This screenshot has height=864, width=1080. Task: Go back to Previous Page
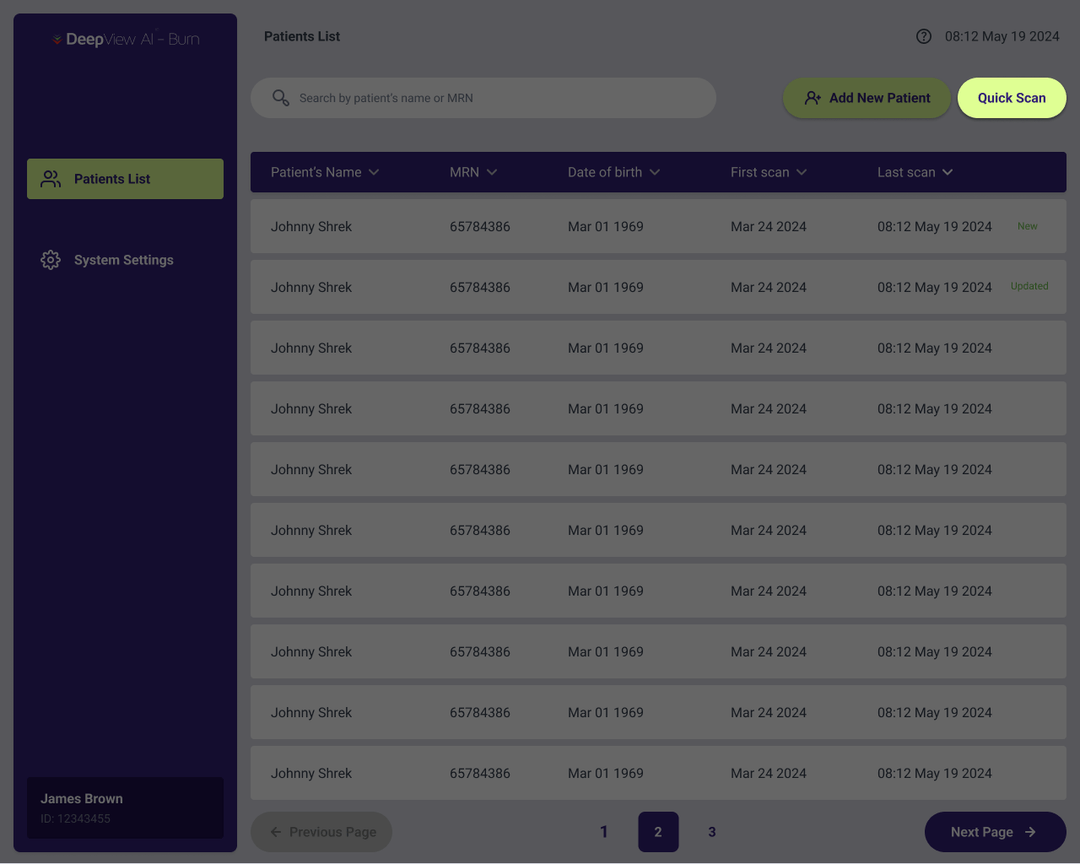pos(322,832)
